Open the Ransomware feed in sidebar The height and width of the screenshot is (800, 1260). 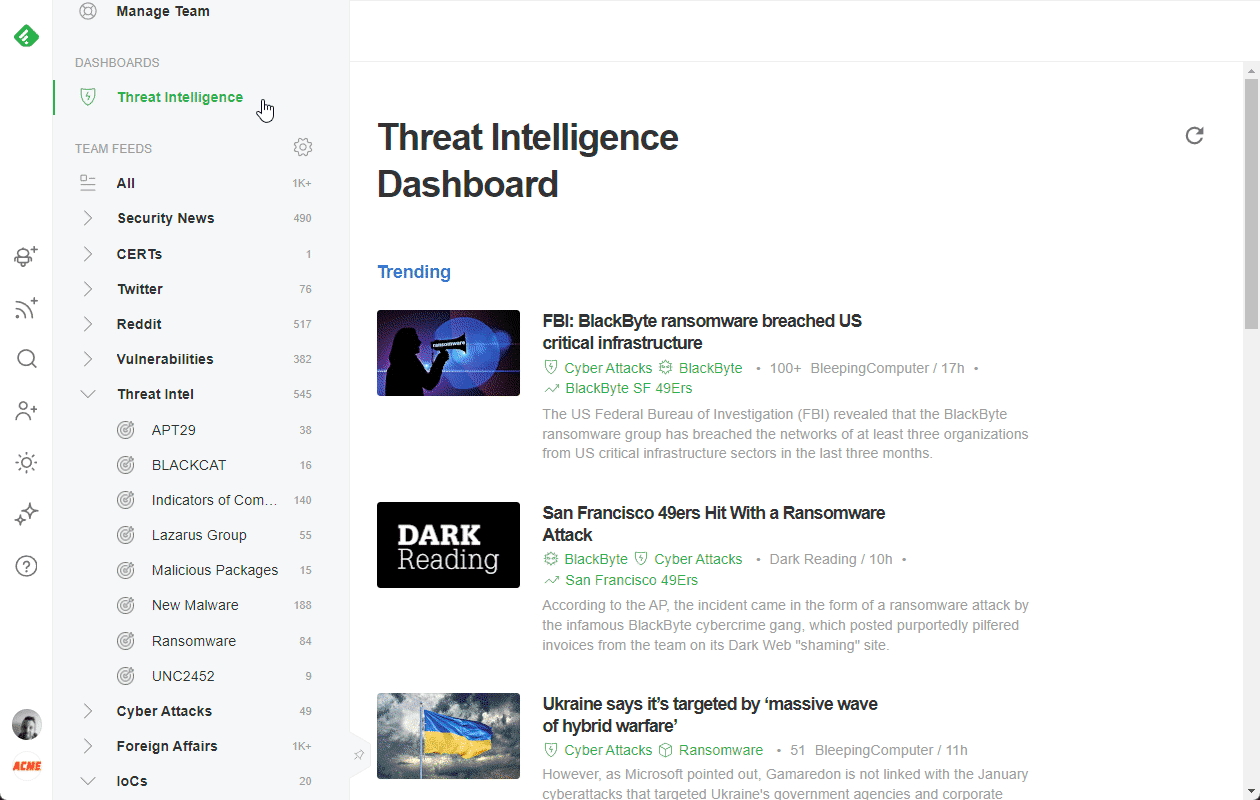tap(194, 641)
